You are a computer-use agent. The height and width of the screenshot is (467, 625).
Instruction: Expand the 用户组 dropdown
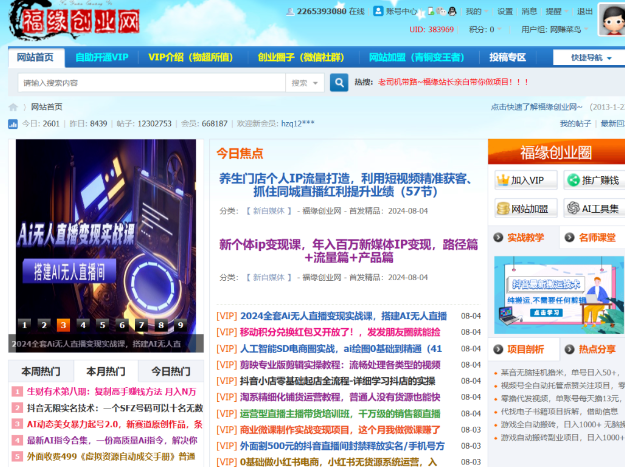pyautogui.click(x=554, y=29)
